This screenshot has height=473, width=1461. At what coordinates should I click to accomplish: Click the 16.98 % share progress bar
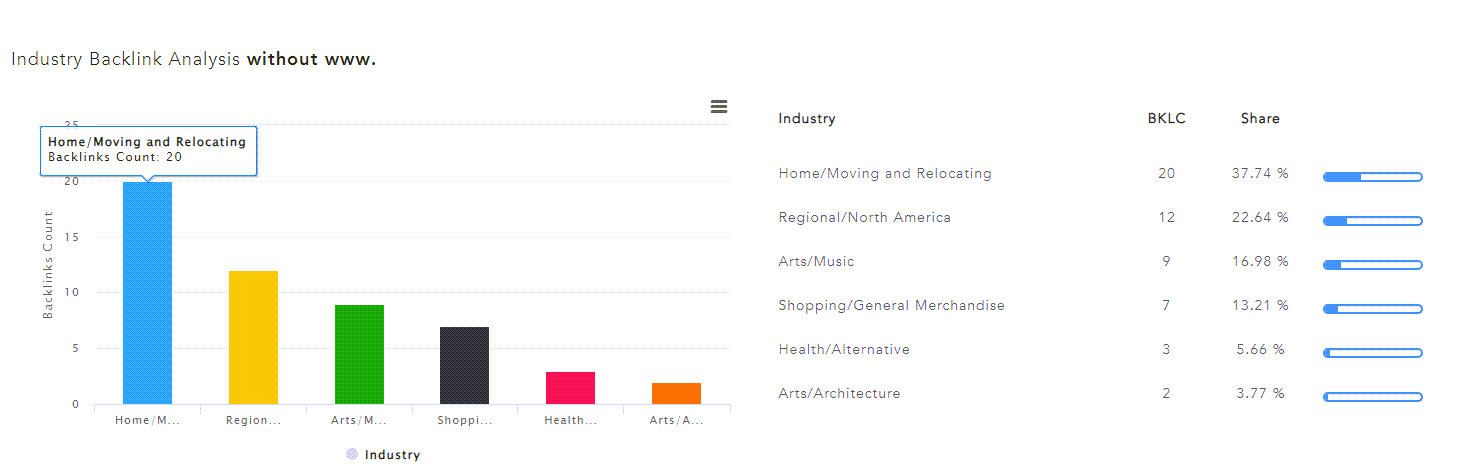[x=1372, y=265]
